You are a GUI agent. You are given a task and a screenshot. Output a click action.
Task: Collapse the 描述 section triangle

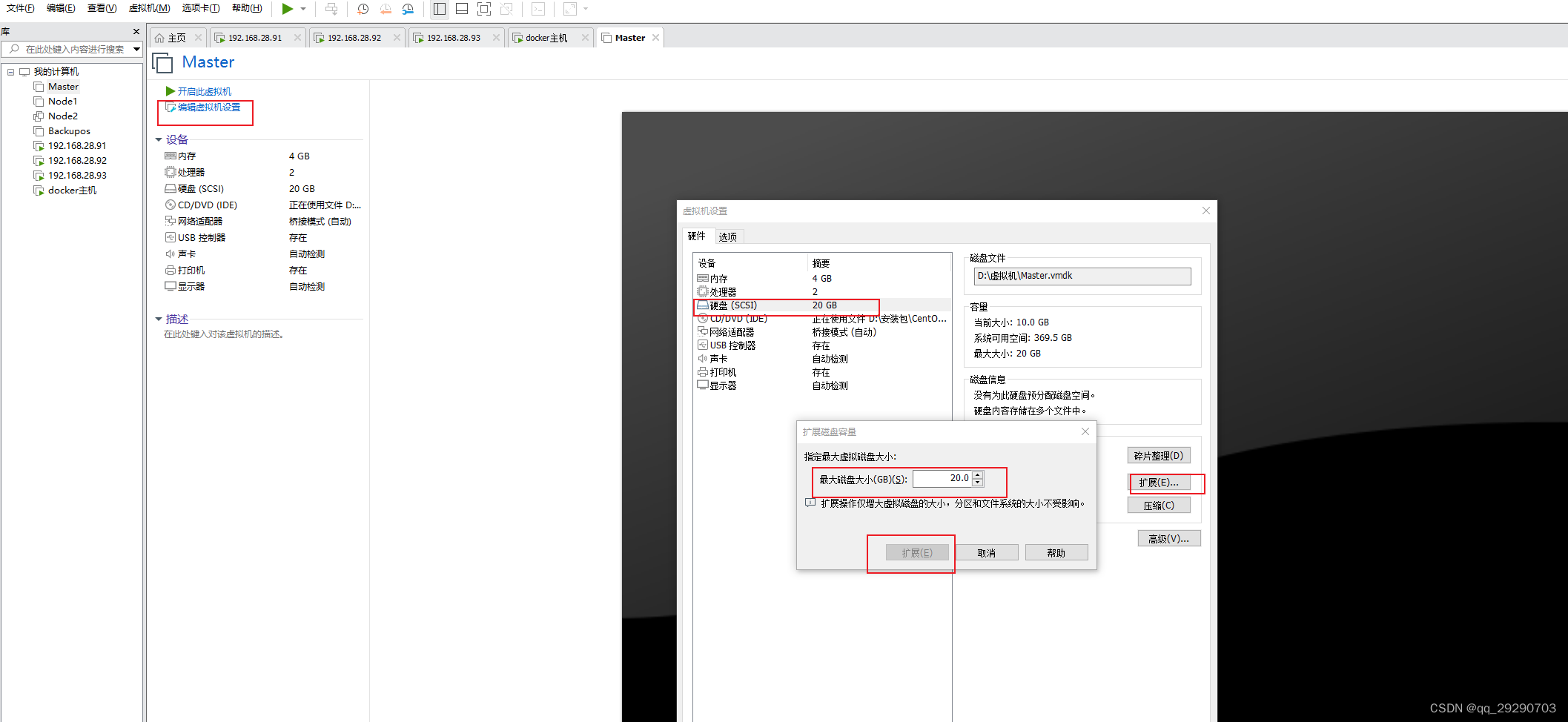[159, 319]
